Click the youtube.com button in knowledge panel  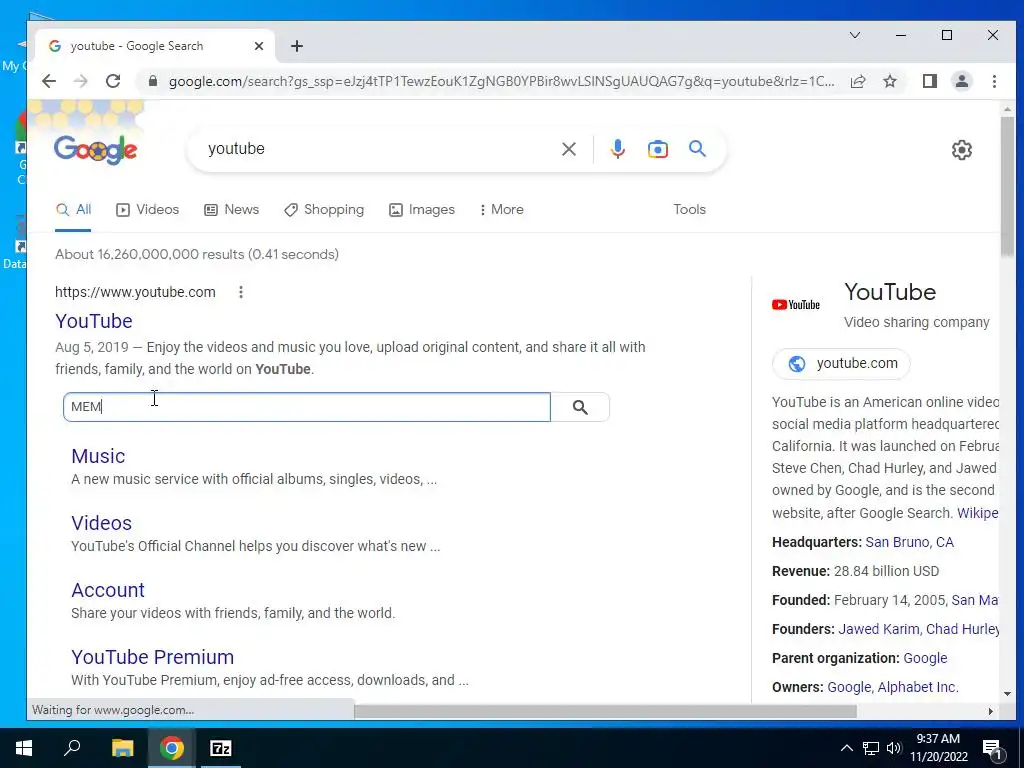pyautogui.click(x=841, y=364)
